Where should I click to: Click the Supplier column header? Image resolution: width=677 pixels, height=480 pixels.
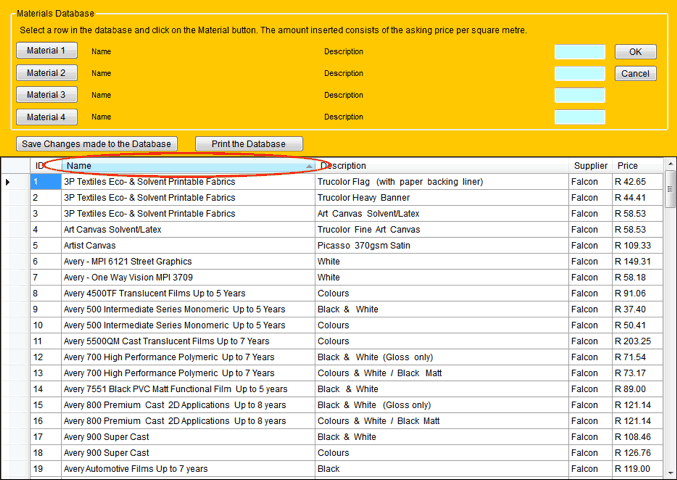pyautogui.click(x=590, y=166)
